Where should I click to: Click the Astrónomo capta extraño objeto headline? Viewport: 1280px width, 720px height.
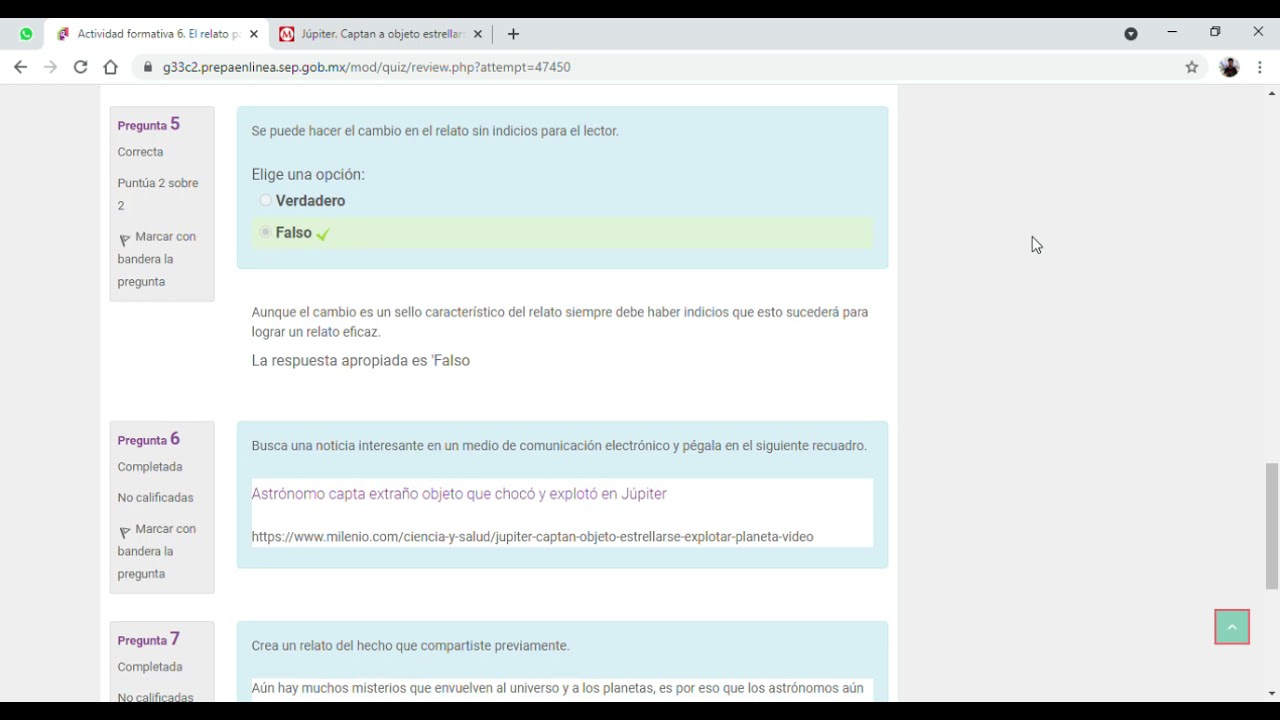pos(459,494)
